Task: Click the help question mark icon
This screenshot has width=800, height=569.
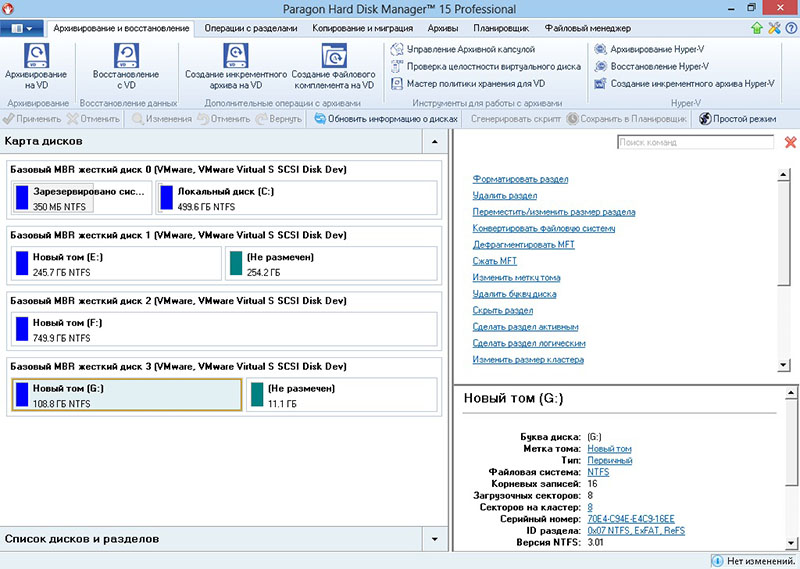Action: pos(790,28)
